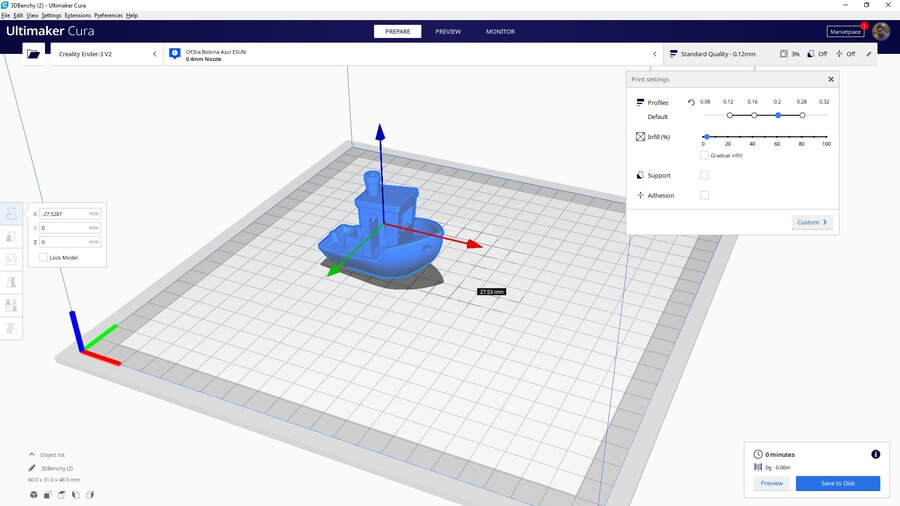900x506 pixels.
Task: Click the pencil icon in print settings summary
Action: click(868, 54)
